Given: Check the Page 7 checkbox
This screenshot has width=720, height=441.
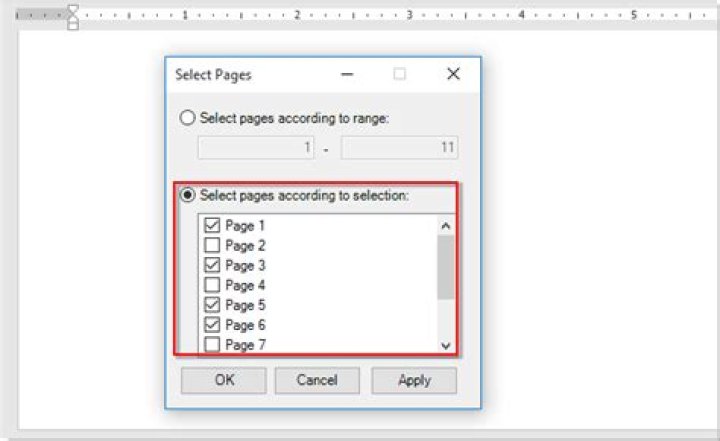Looking at the screenshot, I should (x=212, y=344).
